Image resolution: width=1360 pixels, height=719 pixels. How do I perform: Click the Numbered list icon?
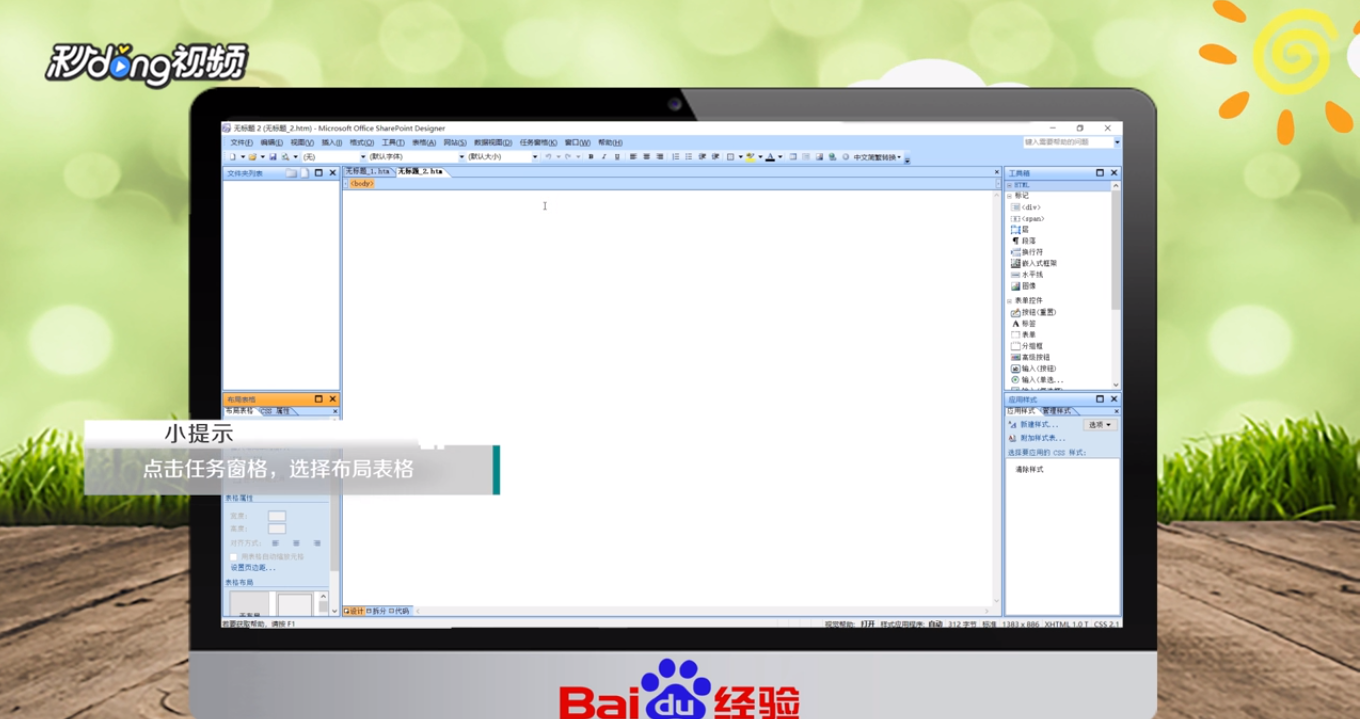[x=675, y=157]
